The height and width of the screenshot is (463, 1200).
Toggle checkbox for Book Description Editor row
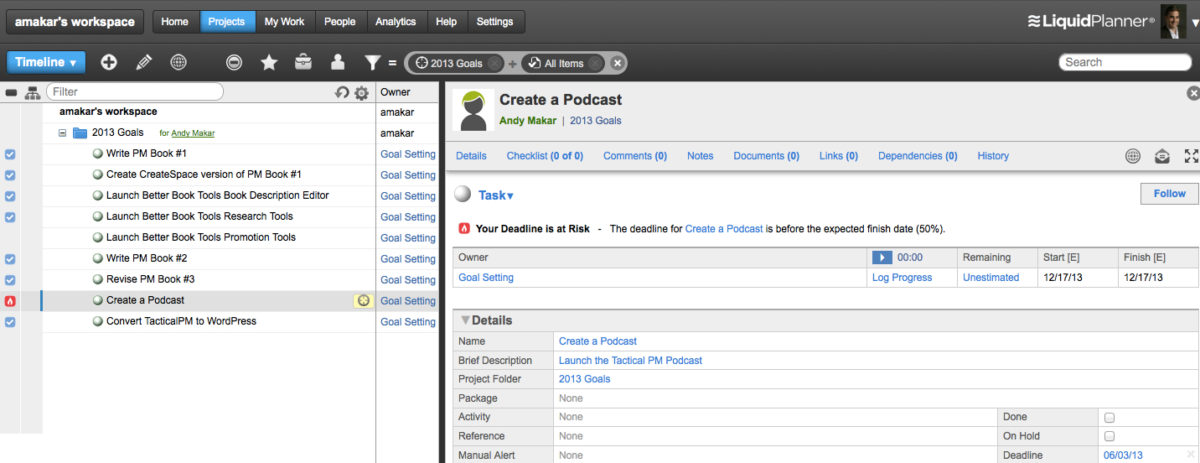click(10, 196)
